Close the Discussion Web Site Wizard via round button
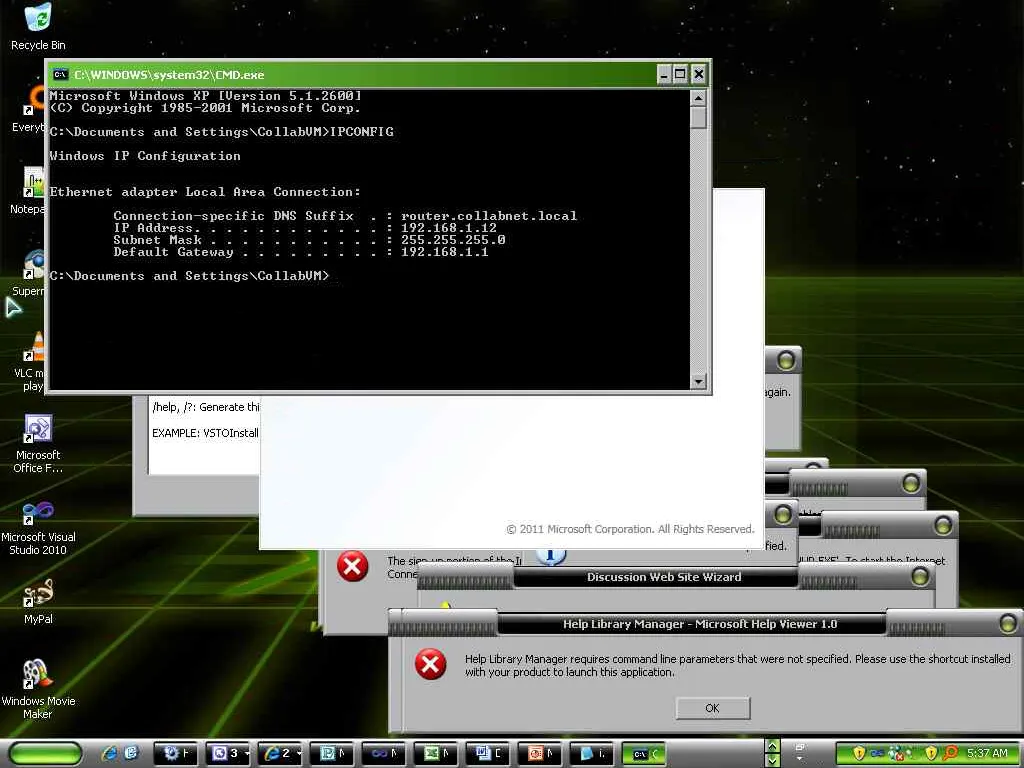The width and height of the screenshot is (1024, 768). tap(920, 576)
